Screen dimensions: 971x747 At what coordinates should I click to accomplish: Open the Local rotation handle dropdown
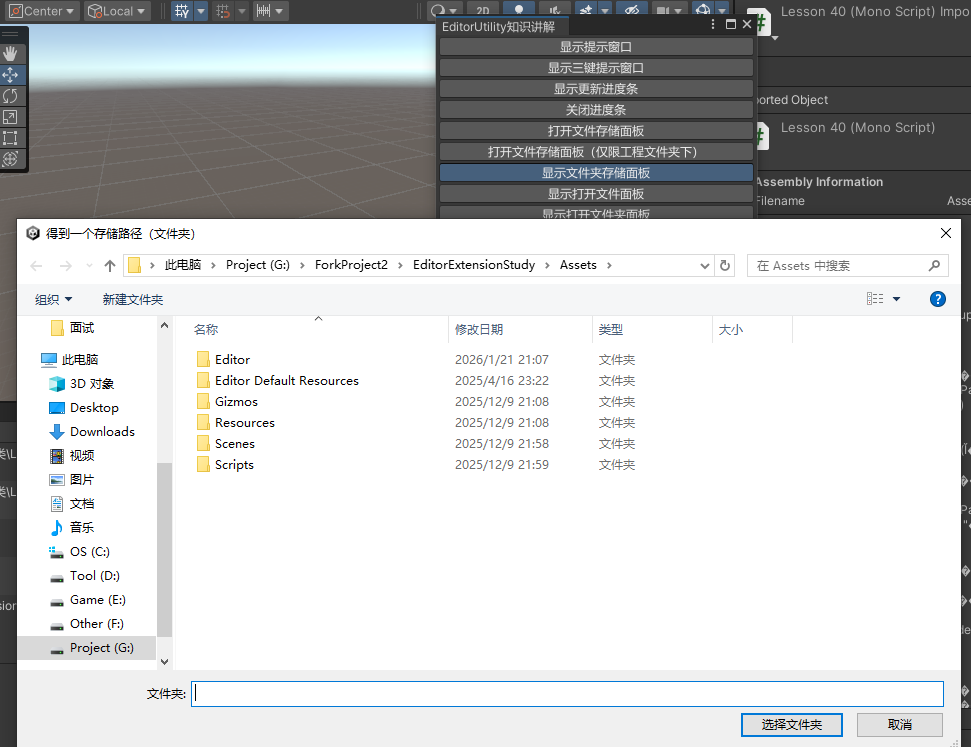(x=117, y=11)
